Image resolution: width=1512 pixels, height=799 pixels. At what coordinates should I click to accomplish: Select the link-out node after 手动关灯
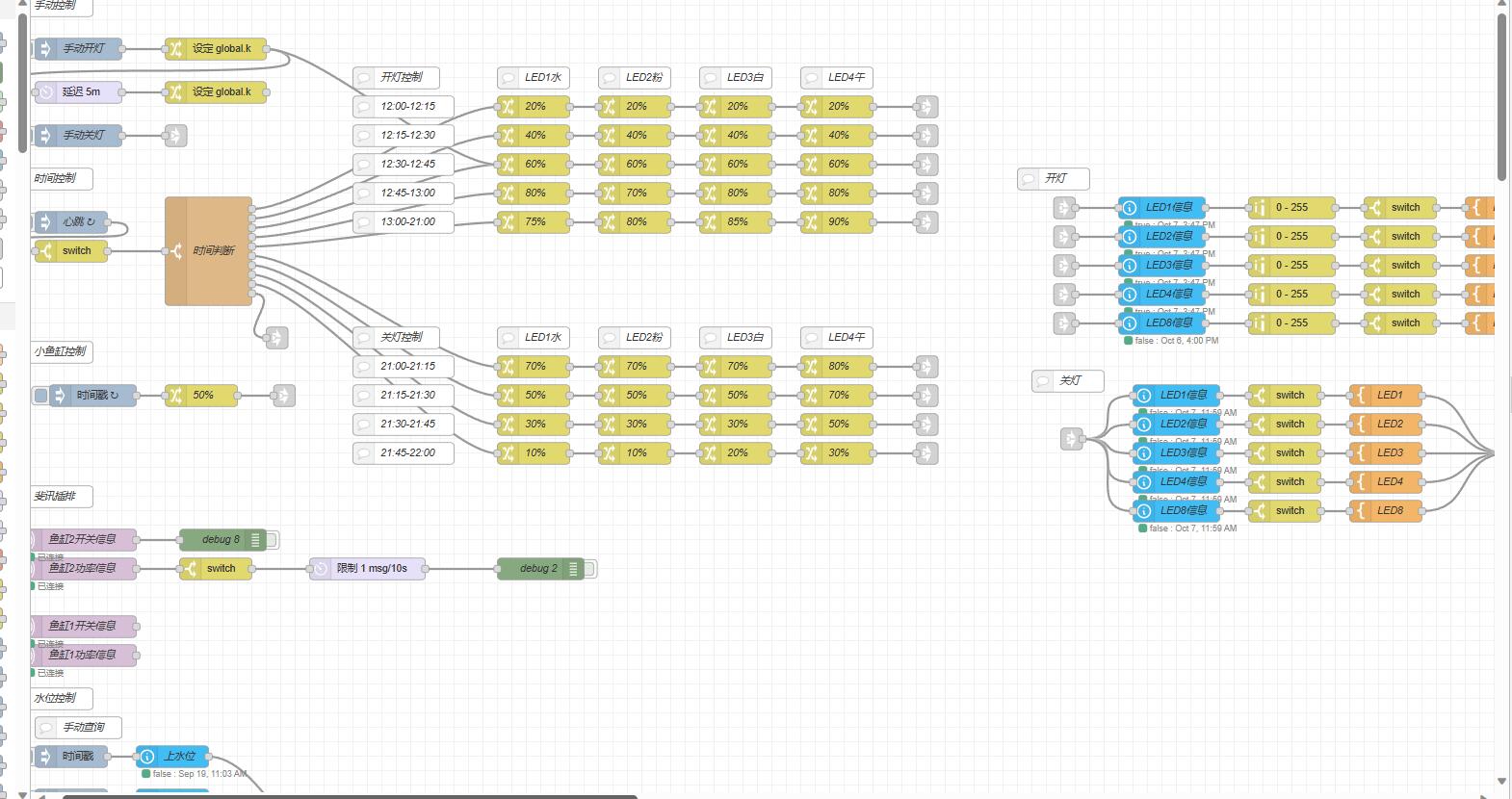pos(175,136)
